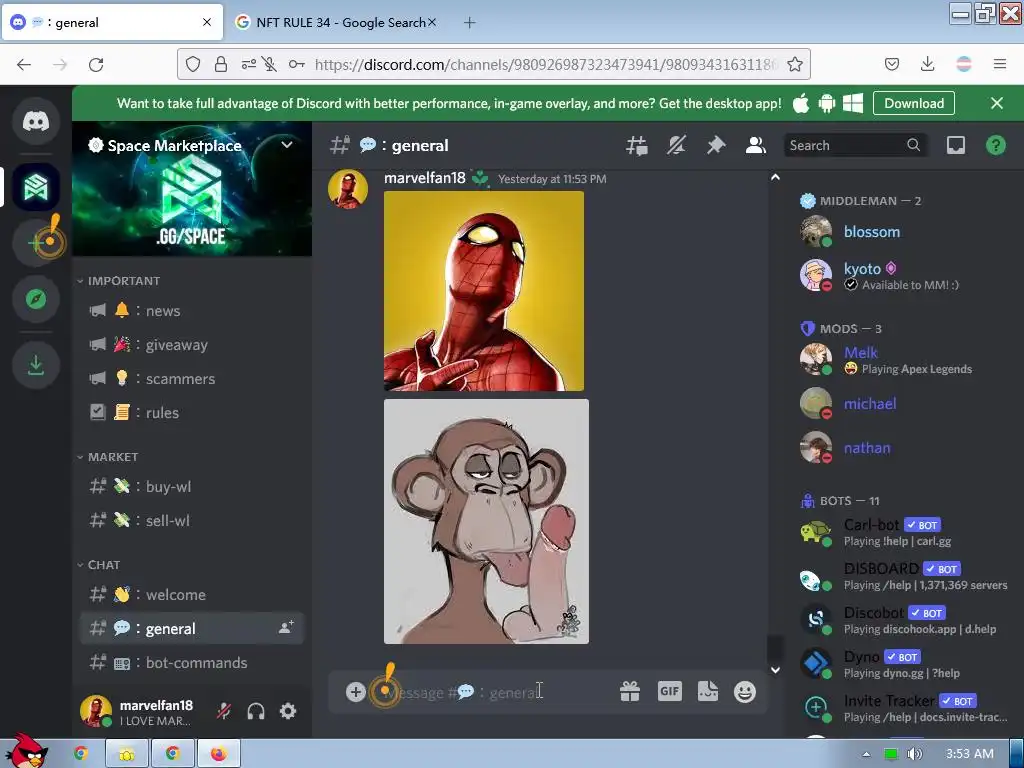
Task: Open the emoji picker smiley
Action: pos(744,692)
